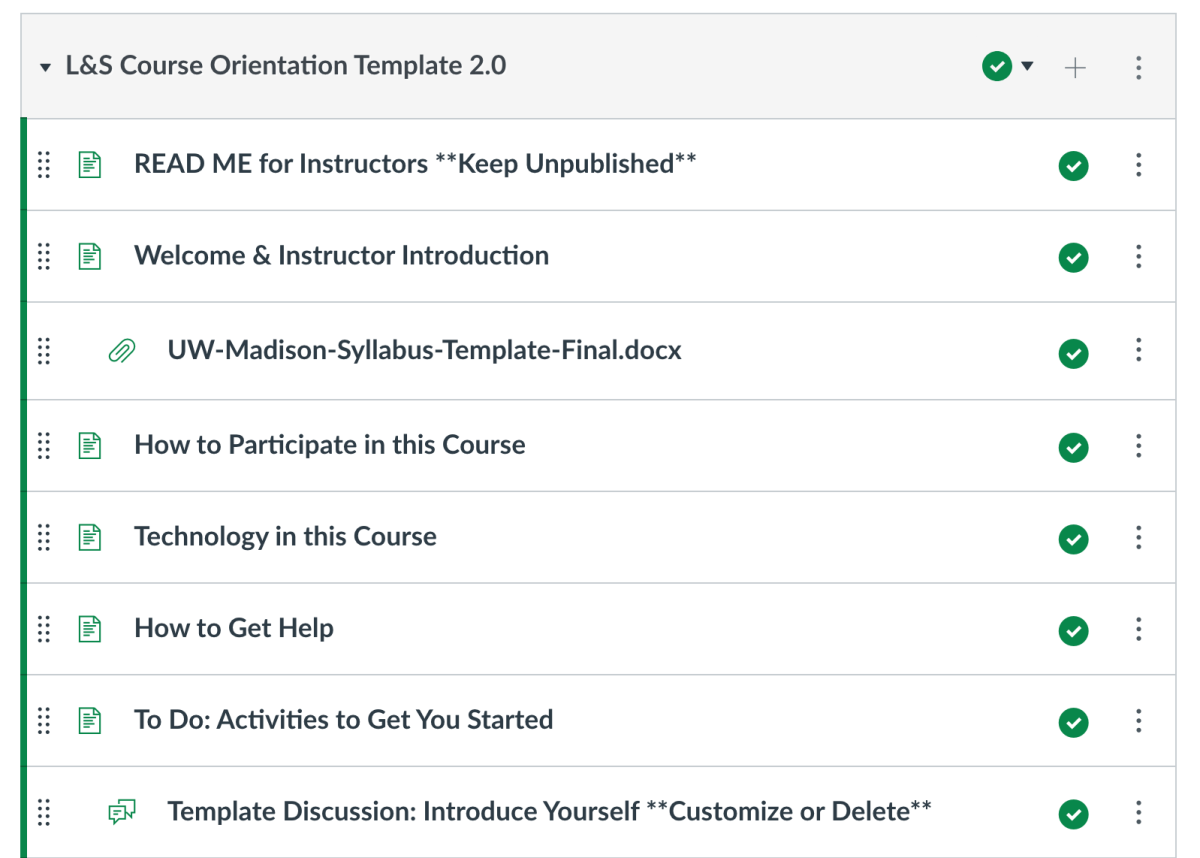Viewport: 1200px width, 858px height.
Task: Open the options kebab menu for Technology in this Course
Action: pos(1139,538)
